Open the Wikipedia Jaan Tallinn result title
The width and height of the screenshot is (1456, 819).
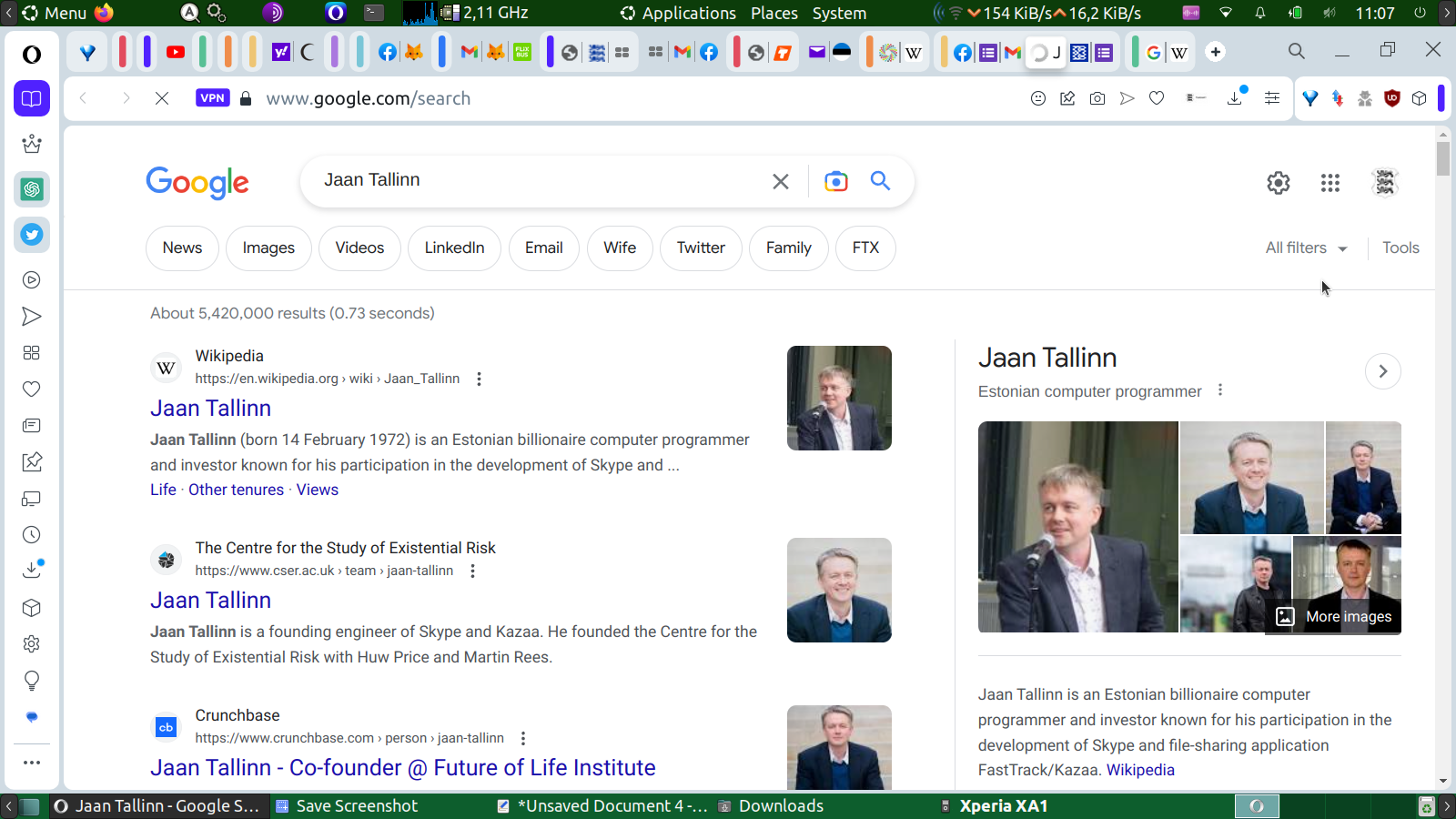point(210,409)
